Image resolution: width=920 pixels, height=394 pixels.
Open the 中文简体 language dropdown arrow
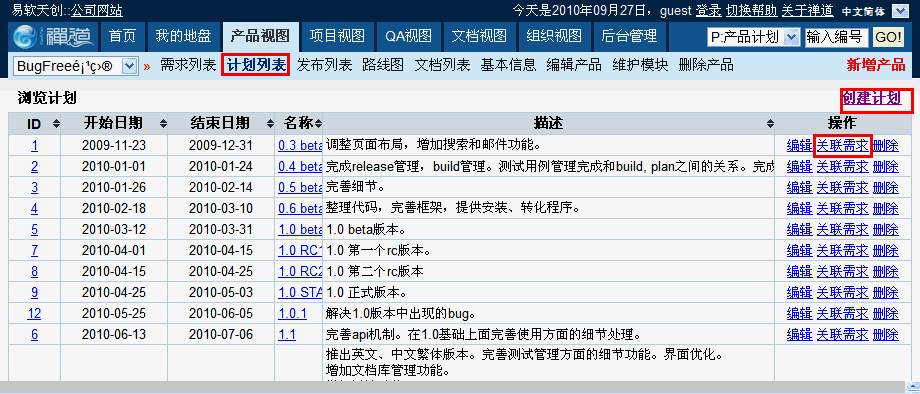coord(899,11)
